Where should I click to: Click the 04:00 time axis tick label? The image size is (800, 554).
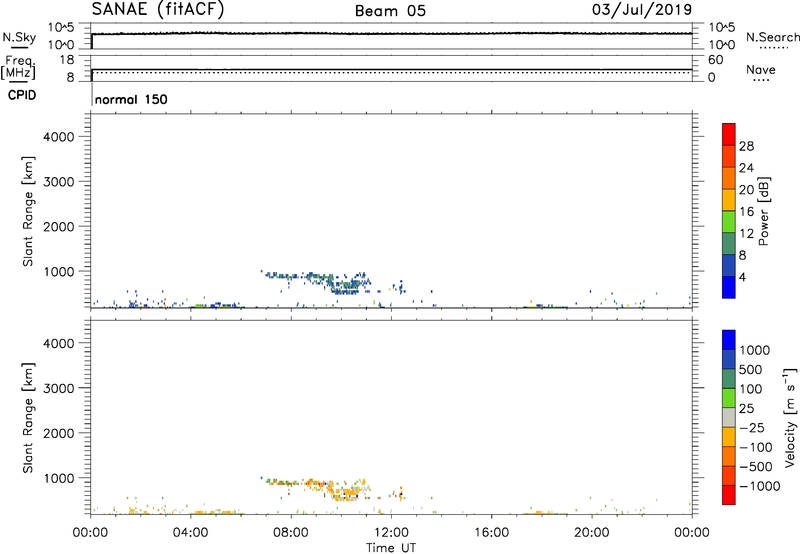point(190,533)
